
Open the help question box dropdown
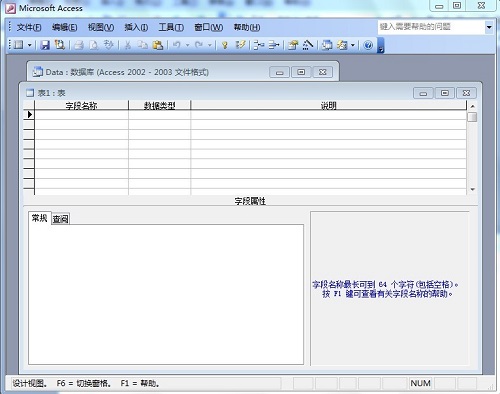click(489, 27)
